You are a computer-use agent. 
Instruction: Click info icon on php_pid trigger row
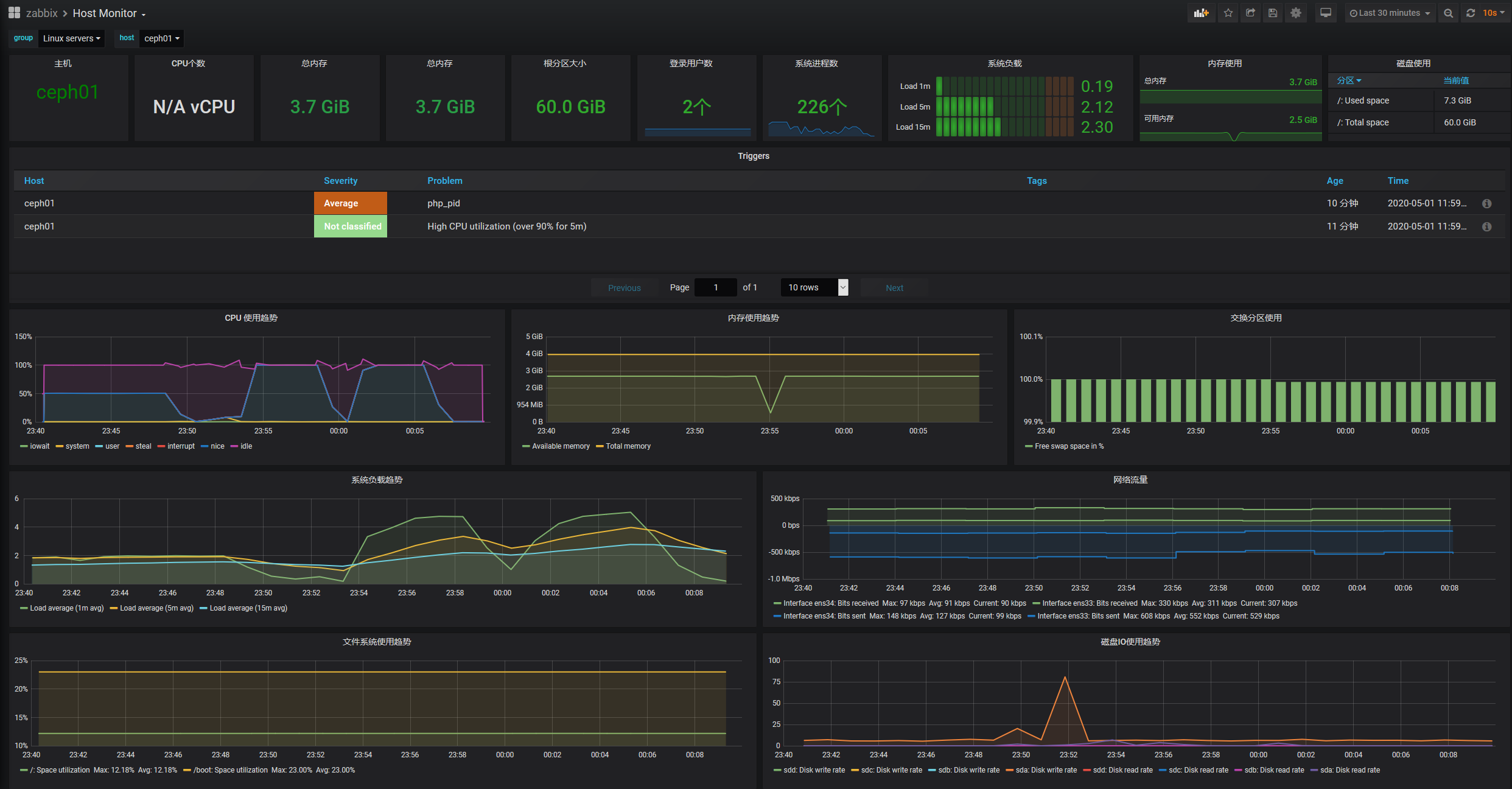(1486, 203)
